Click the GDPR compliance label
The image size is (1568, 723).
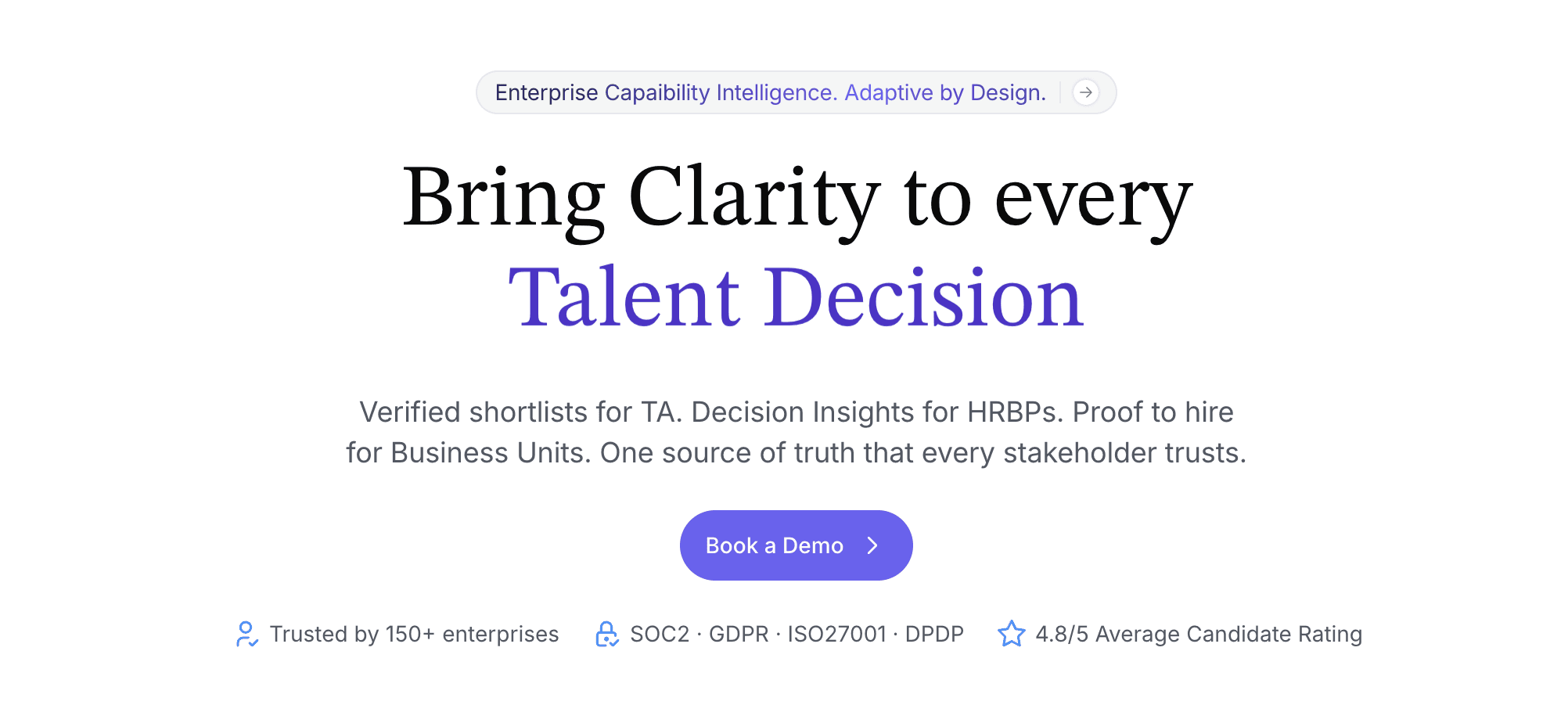point(739,634)
